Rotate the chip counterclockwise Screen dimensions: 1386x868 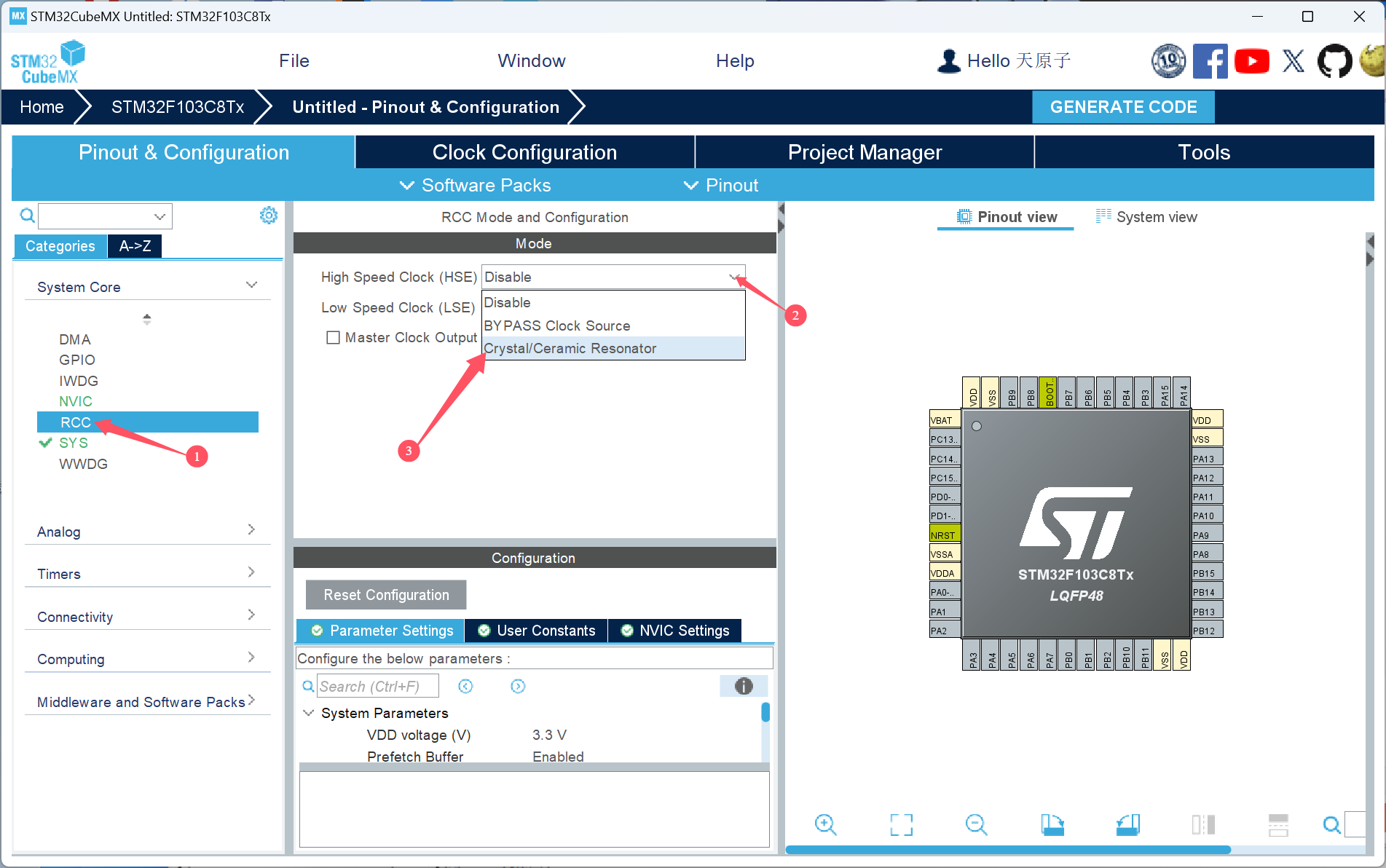point(1127,824)
